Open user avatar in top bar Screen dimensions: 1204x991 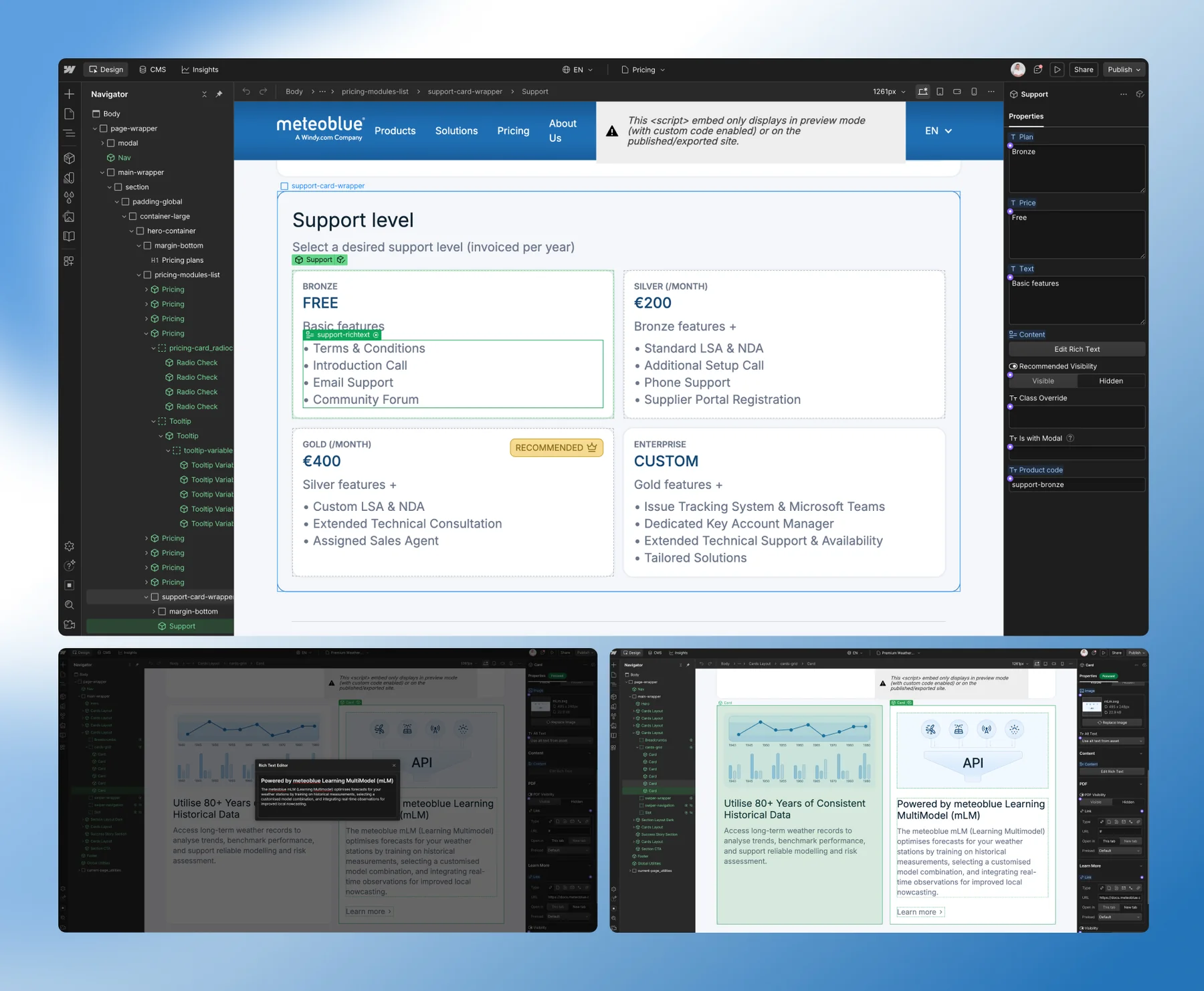pos(1018,70)
